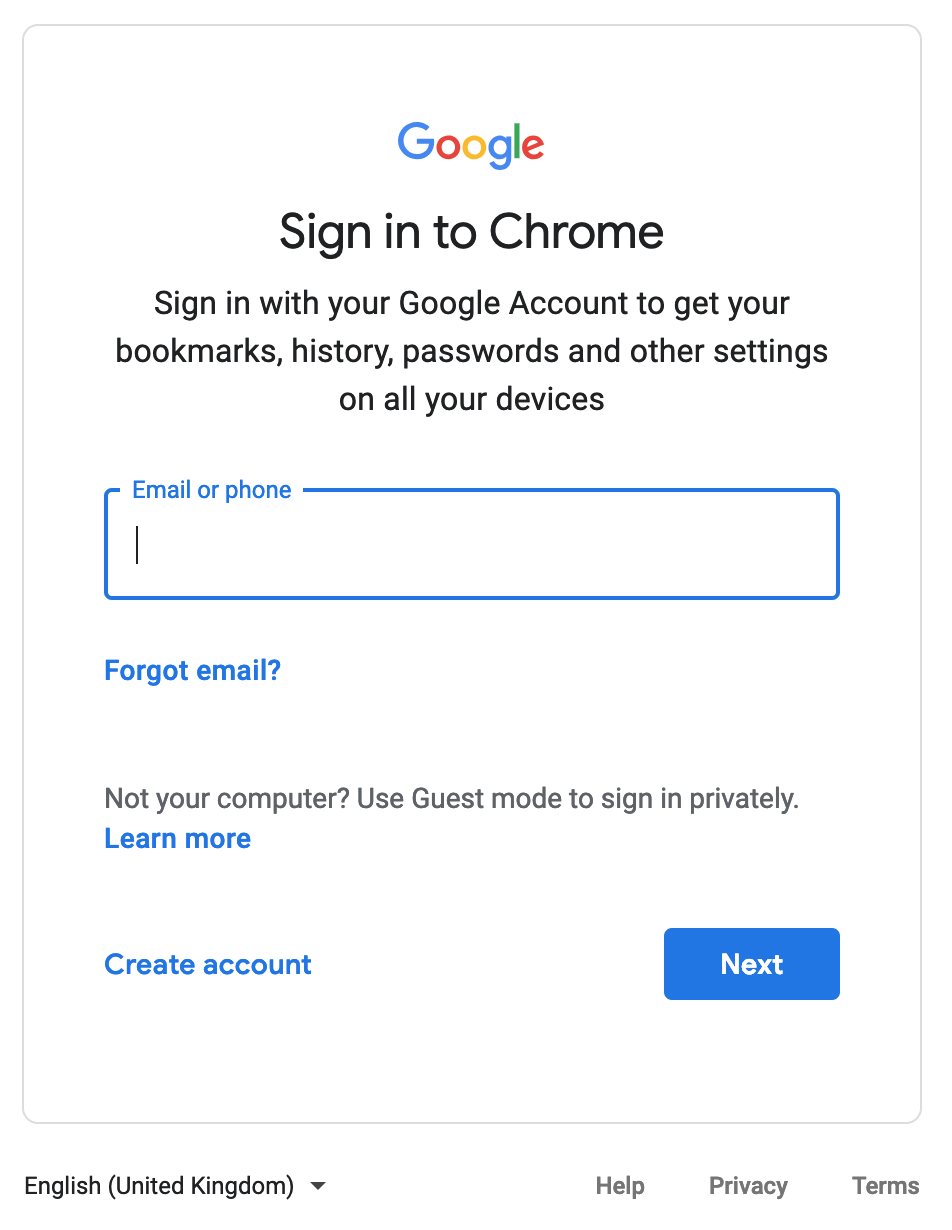Open the Learn more link
This screenshot has height=1230, width=952.
(178, 838)
